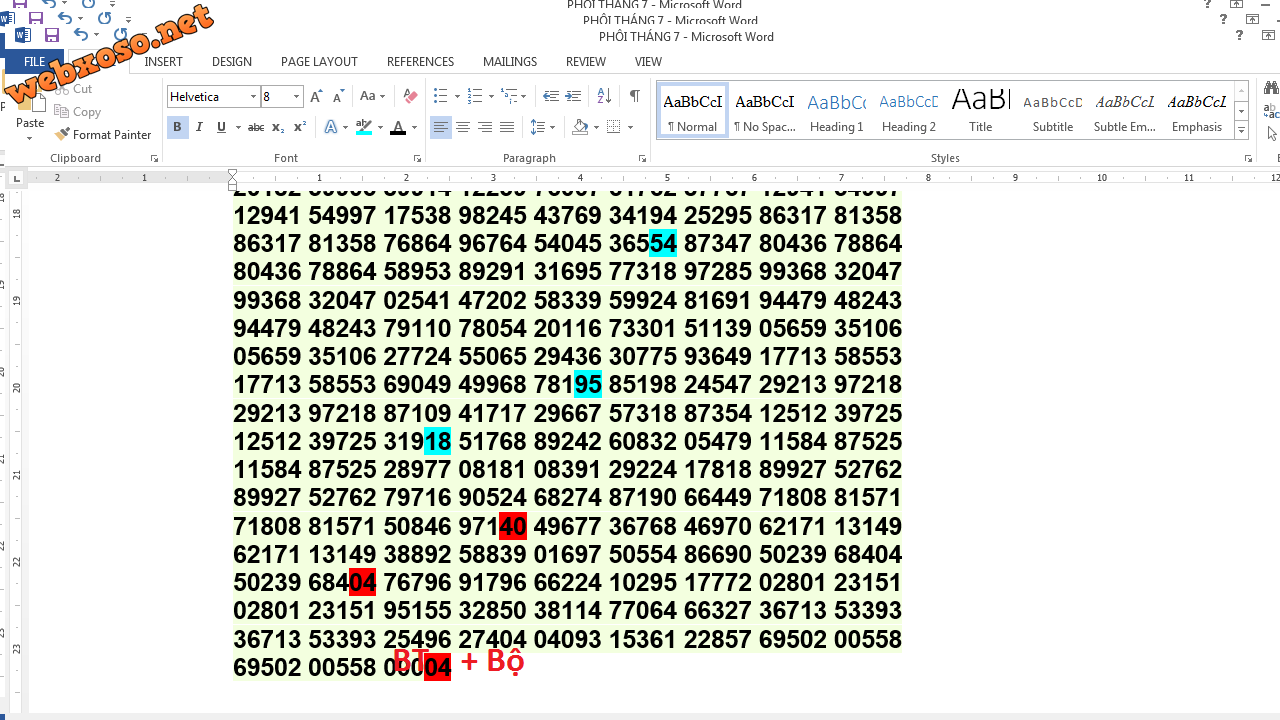Sort the text with the A-Z icon
This screenshot has height=720, width=1280.
tap(604, 97)
